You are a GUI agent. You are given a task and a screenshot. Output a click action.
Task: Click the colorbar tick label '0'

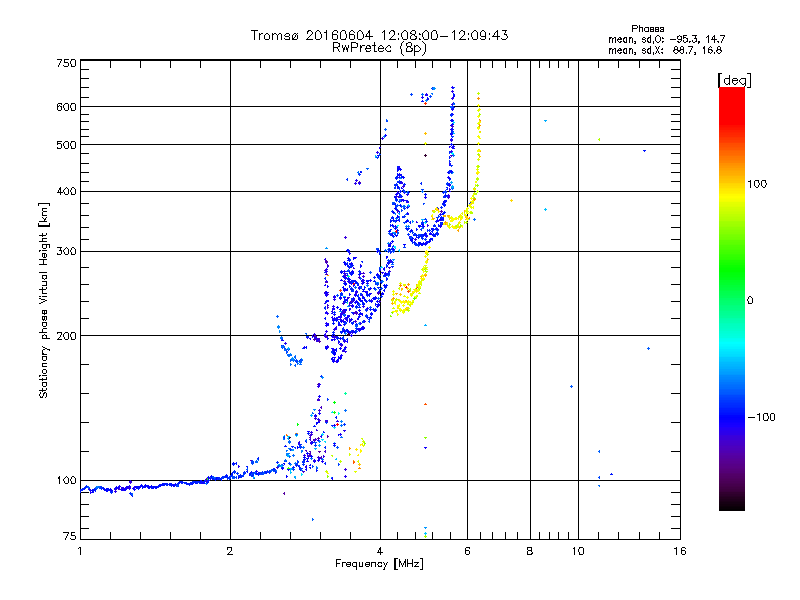pyautogui.click(x=750, y=301)
